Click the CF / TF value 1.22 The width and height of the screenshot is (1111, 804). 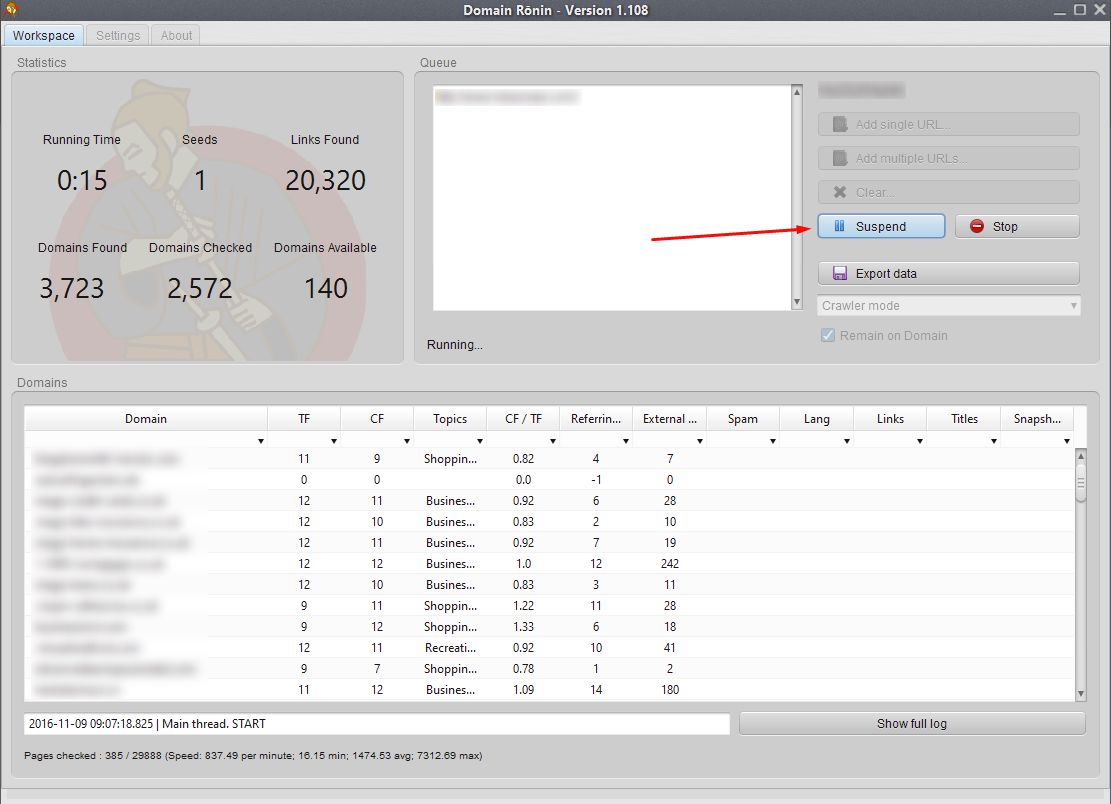523,606
